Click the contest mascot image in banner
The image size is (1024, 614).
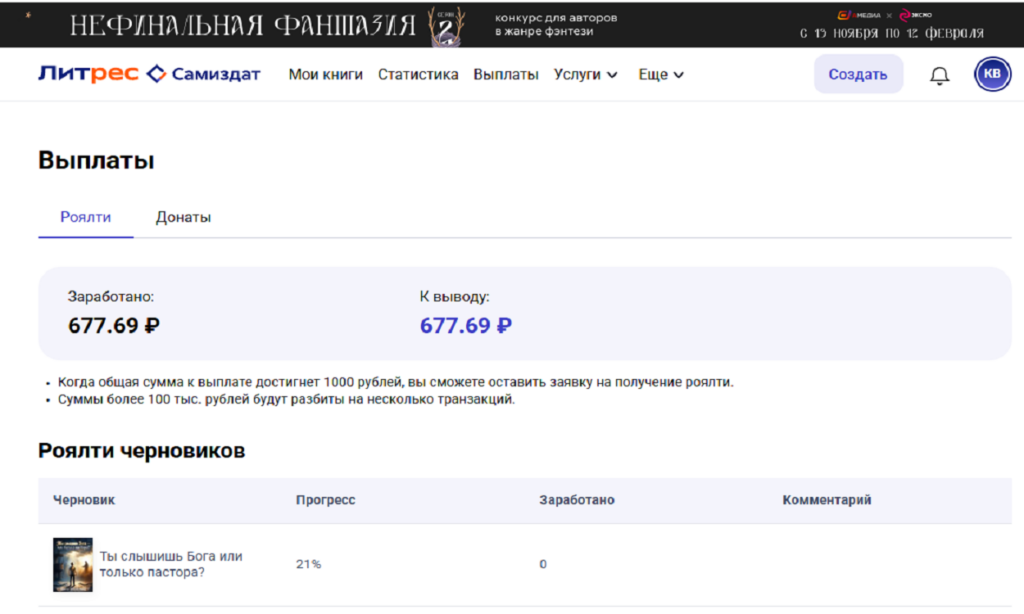pos(446,26)
